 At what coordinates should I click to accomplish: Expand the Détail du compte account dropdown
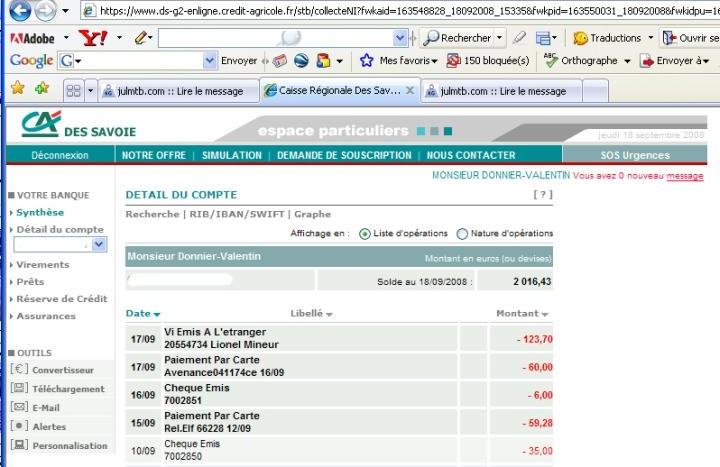coord(99,245)
